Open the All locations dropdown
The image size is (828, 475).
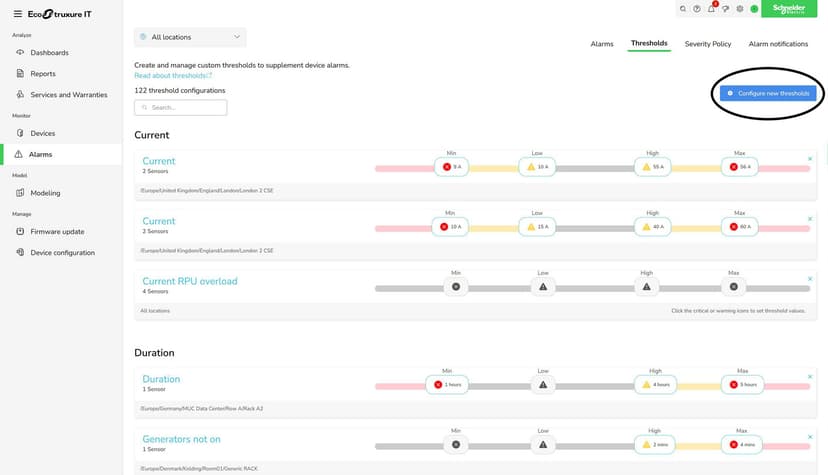point(190,37)
